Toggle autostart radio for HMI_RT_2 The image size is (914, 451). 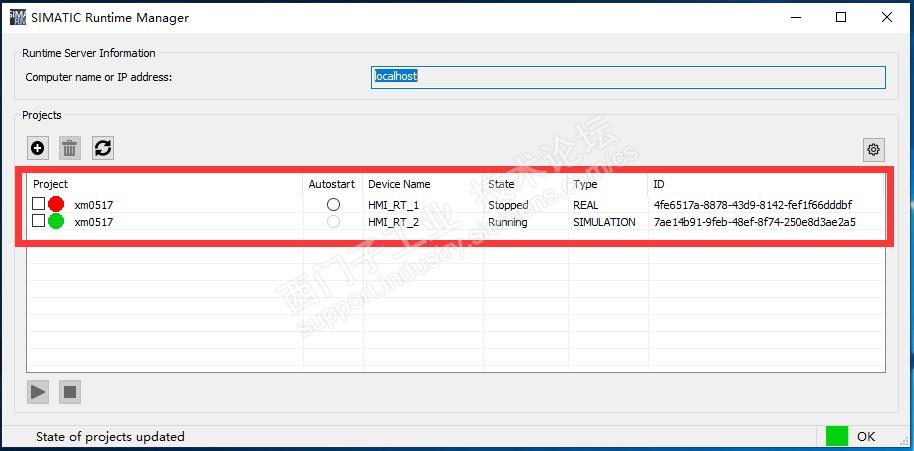pyautogui.click(x=333, y=221)
